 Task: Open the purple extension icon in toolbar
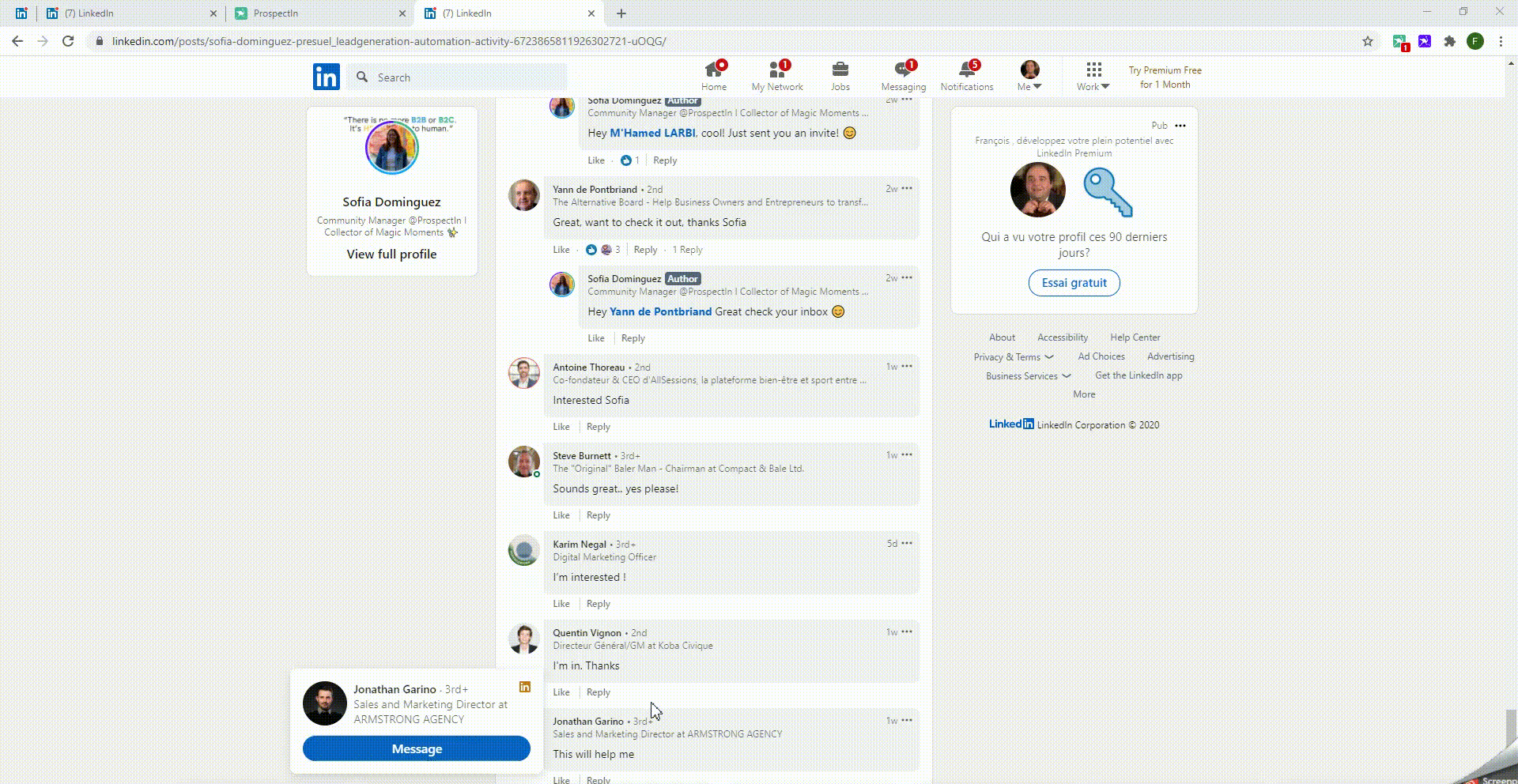click(x=1425, y=41)
